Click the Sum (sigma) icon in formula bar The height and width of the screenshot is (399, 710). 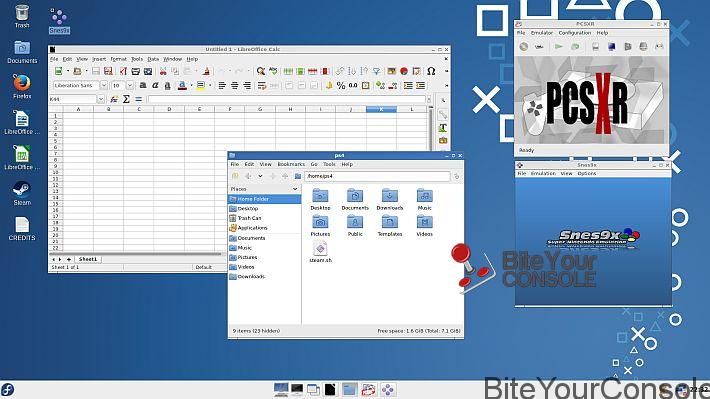[126, 99]
